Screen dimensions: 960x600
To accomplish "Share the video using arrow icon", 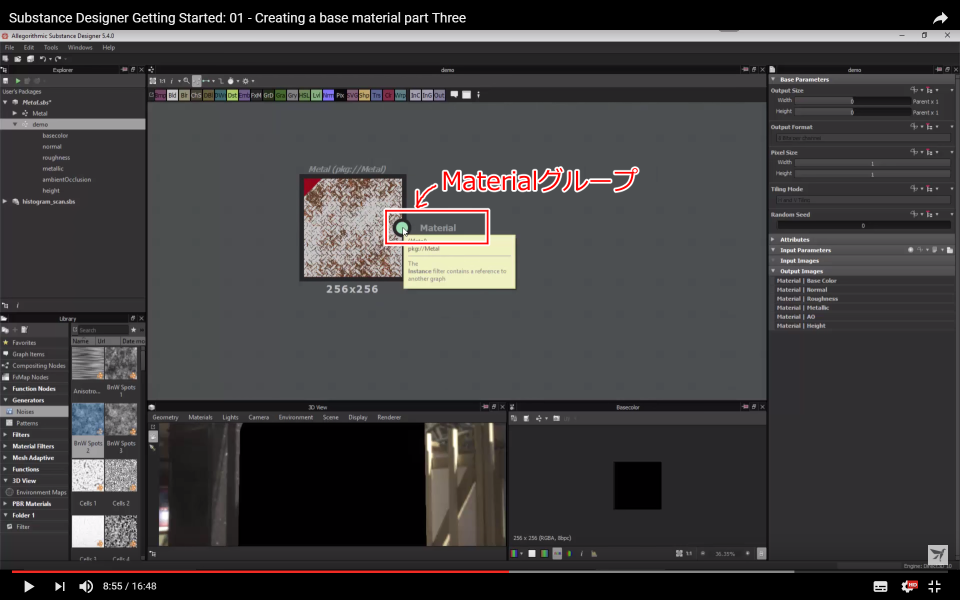I will click(940, 18).
